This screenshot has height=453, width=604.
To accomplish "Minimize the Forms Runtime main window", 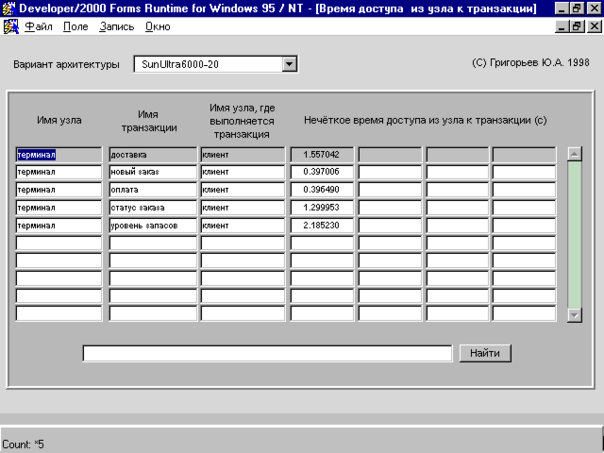I will click(x=562, y=8).
